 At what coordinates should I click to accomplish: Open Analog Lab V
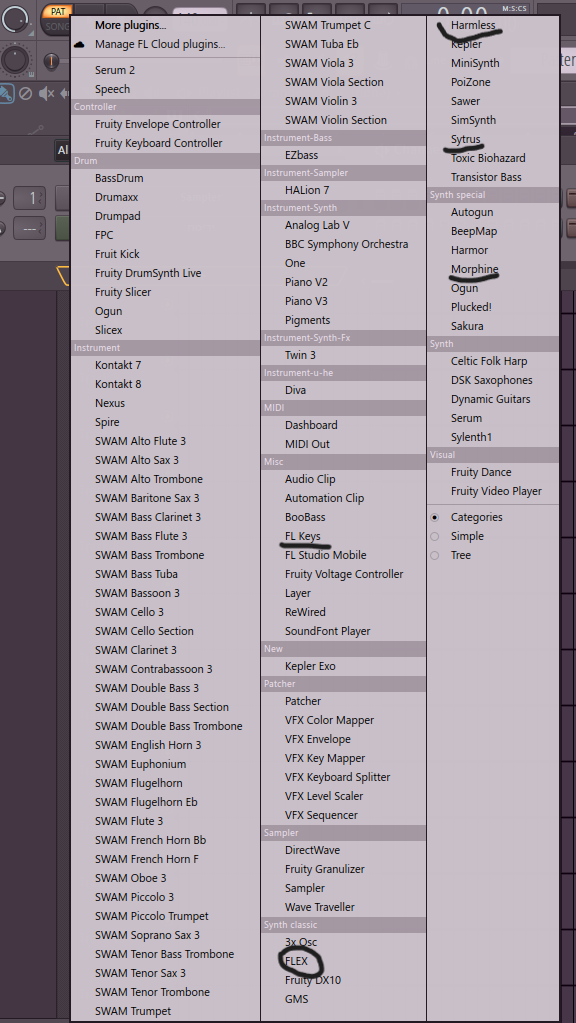coord(317,225)
